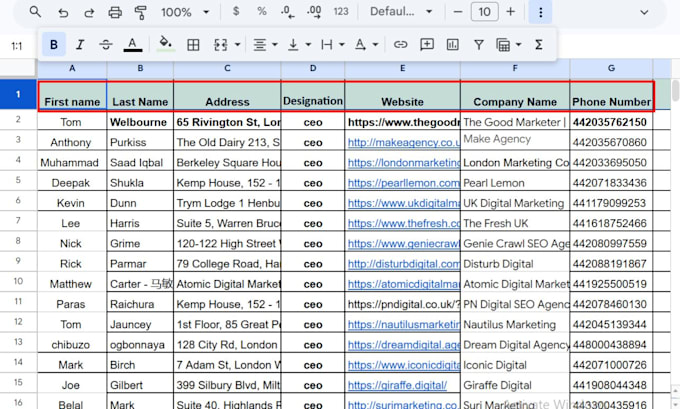The image size is (680, 409).
Task: Click the search magnifier icon
Action: (x=35, y=12)
